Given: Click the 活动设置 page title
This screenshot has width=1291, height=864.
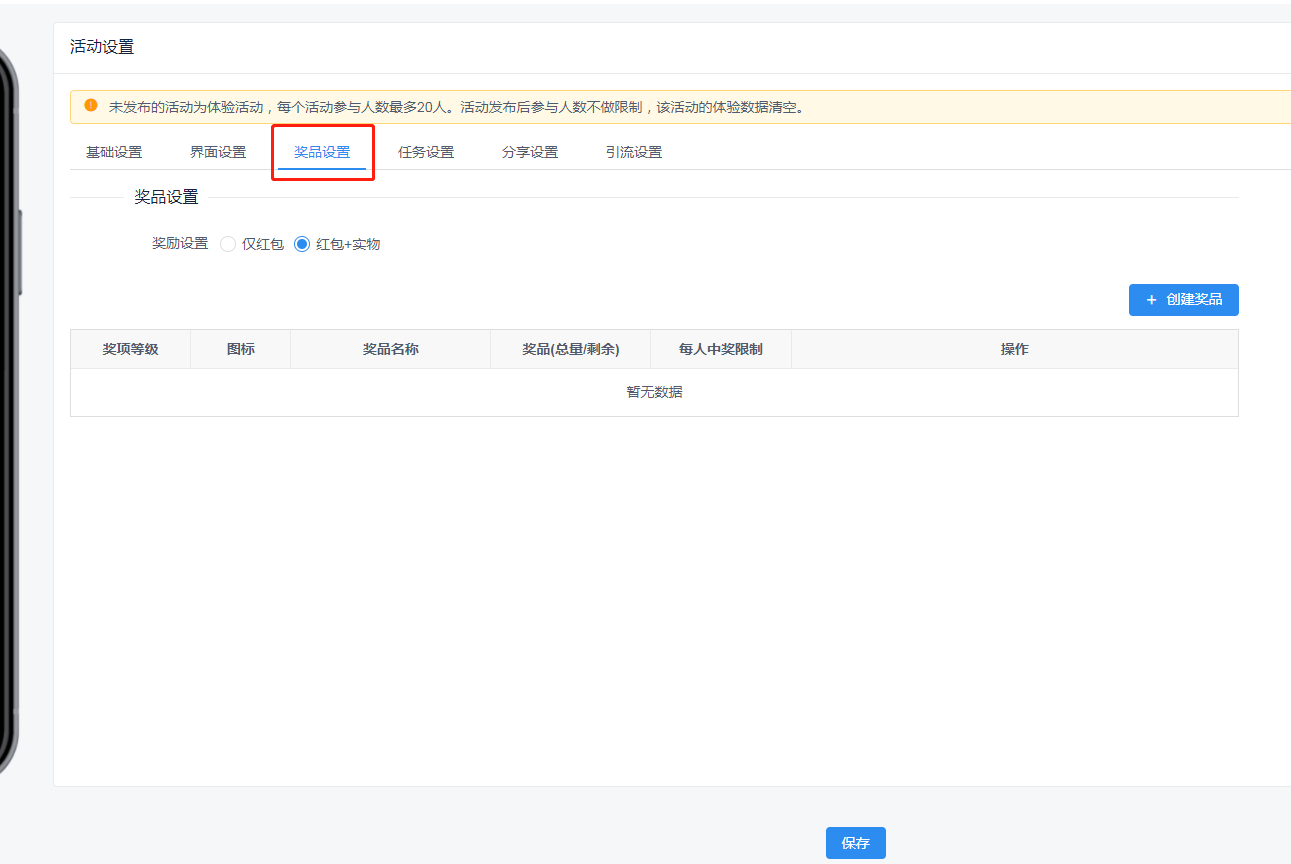Looking at the screenshot, I should tap(102, 47).
